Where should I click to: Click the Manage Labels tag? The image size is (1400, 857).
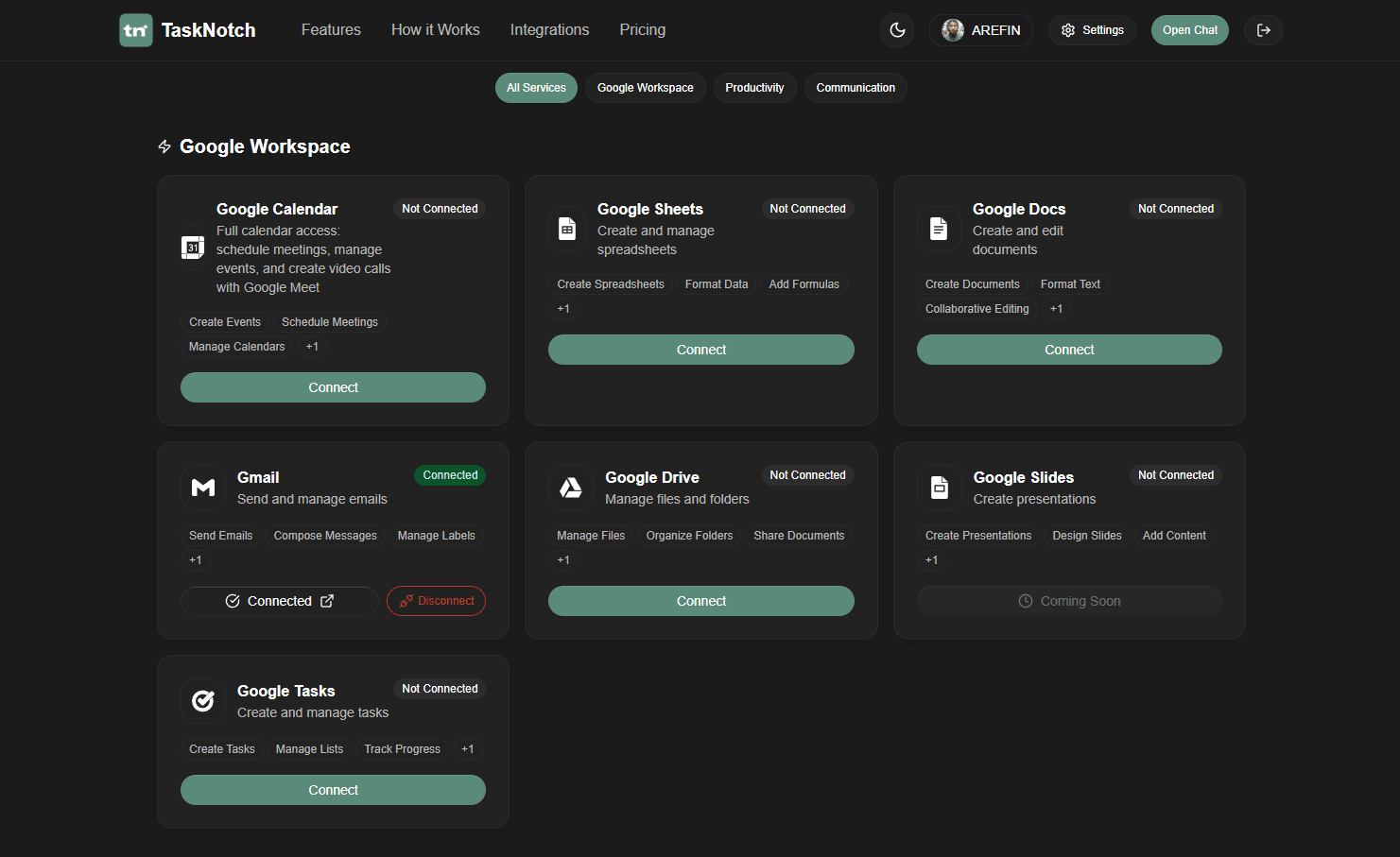point(437,536)
